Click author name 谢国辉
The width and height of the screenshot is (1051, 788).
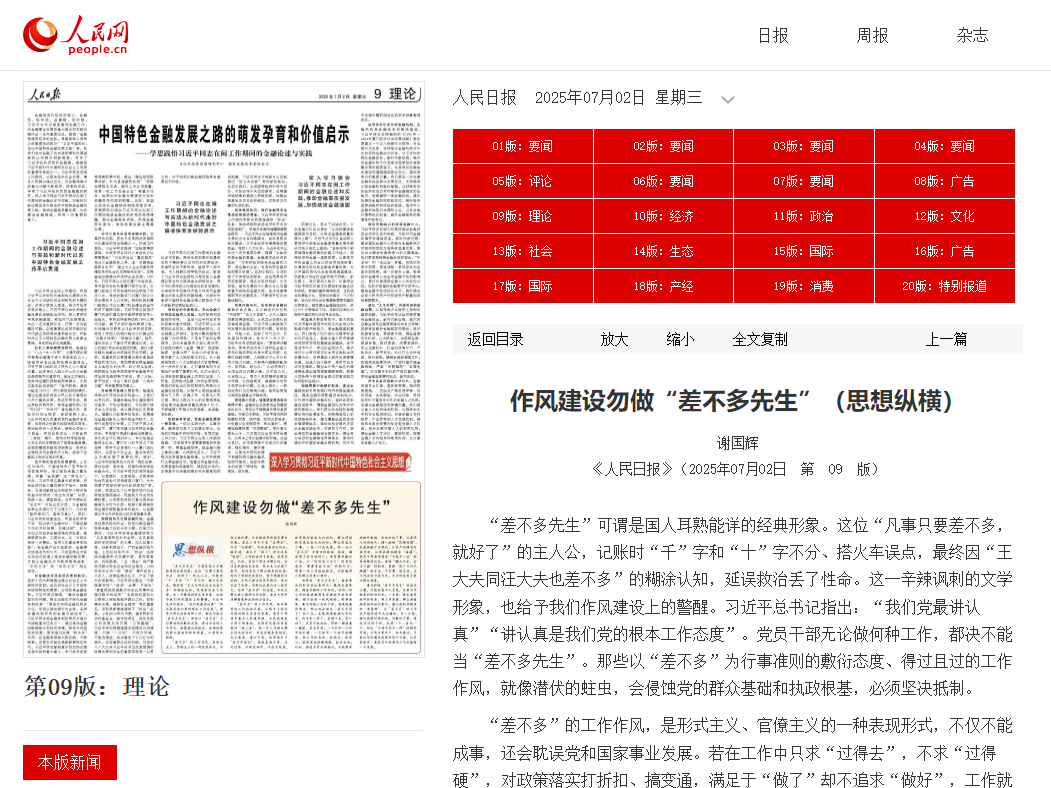(x=737, y=443)
